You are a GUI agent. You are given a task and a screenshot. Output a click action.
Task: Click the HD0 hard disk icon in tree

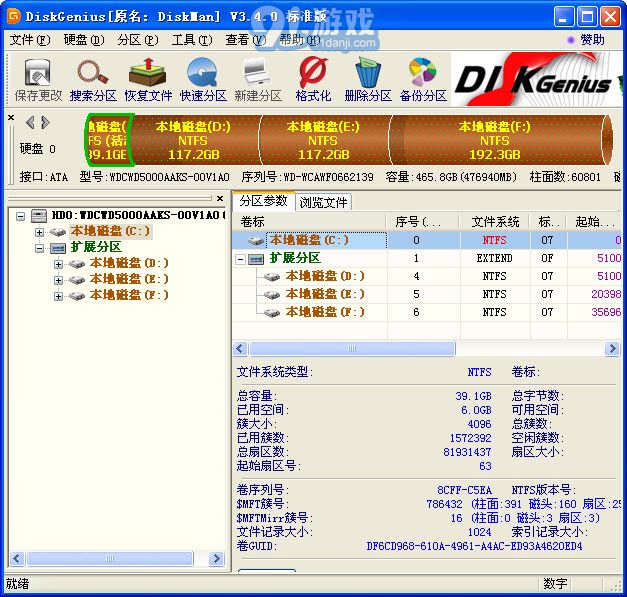click(39, 216)
